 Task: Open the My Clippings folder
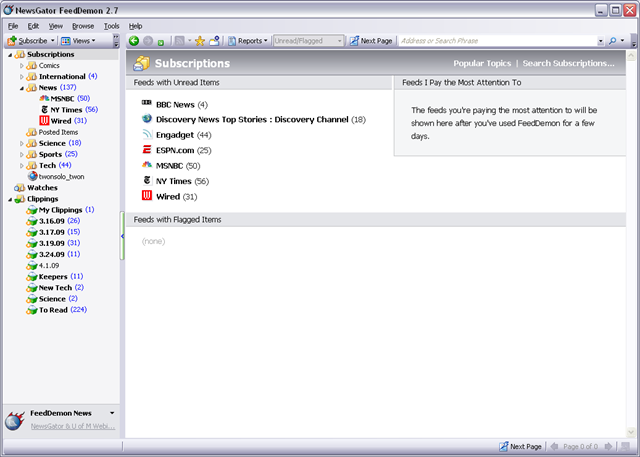pyautogui.click(x=60, y=210)
